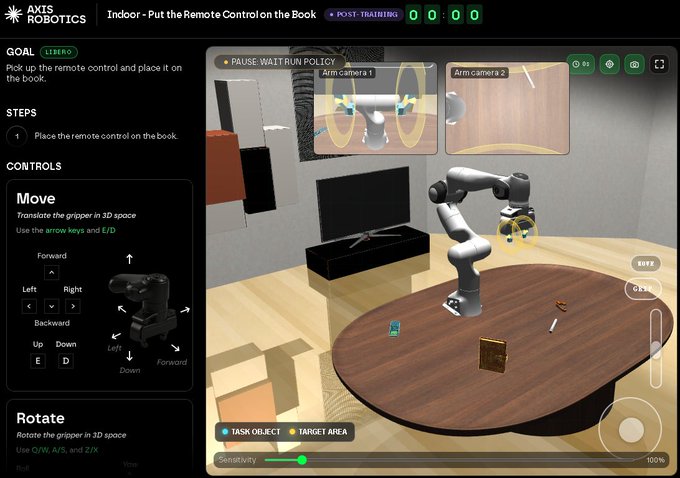Click the D key for Down

[x=66, y=361]
